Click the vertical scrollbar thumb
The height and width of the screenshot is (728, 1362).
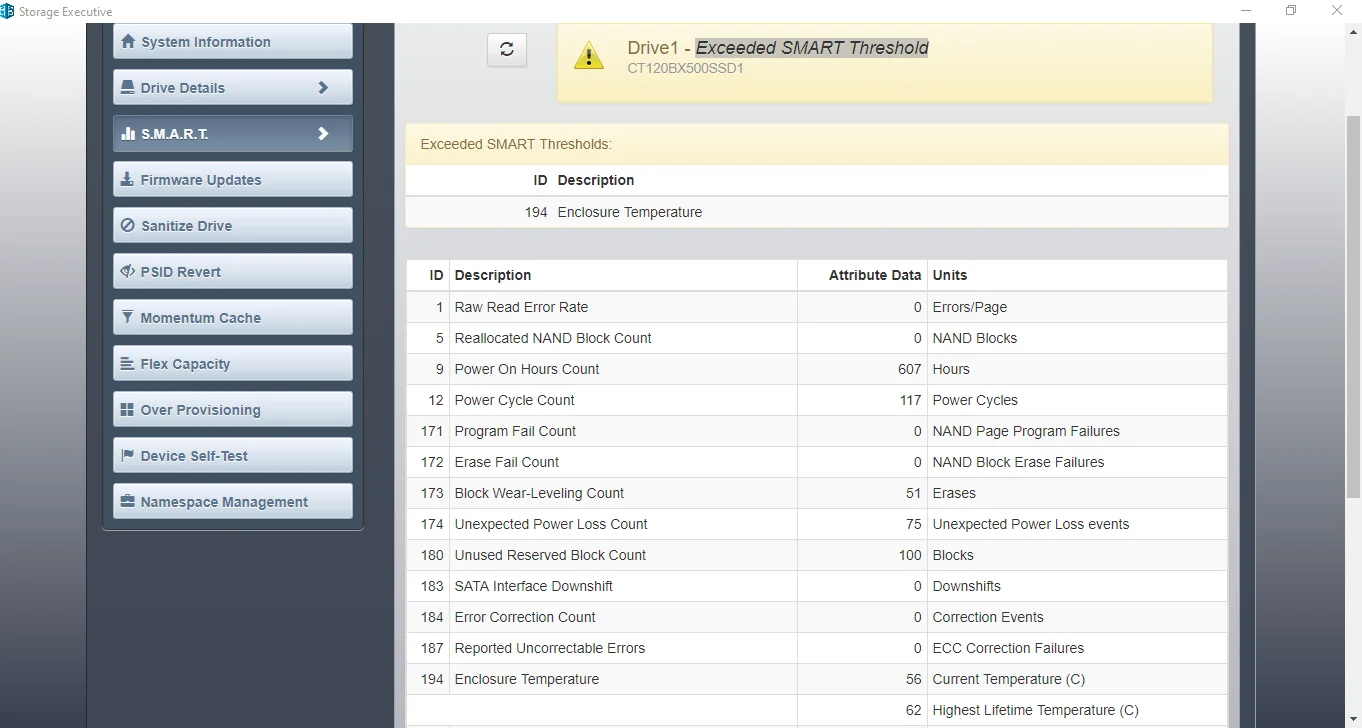click(x=1353, y=306)
